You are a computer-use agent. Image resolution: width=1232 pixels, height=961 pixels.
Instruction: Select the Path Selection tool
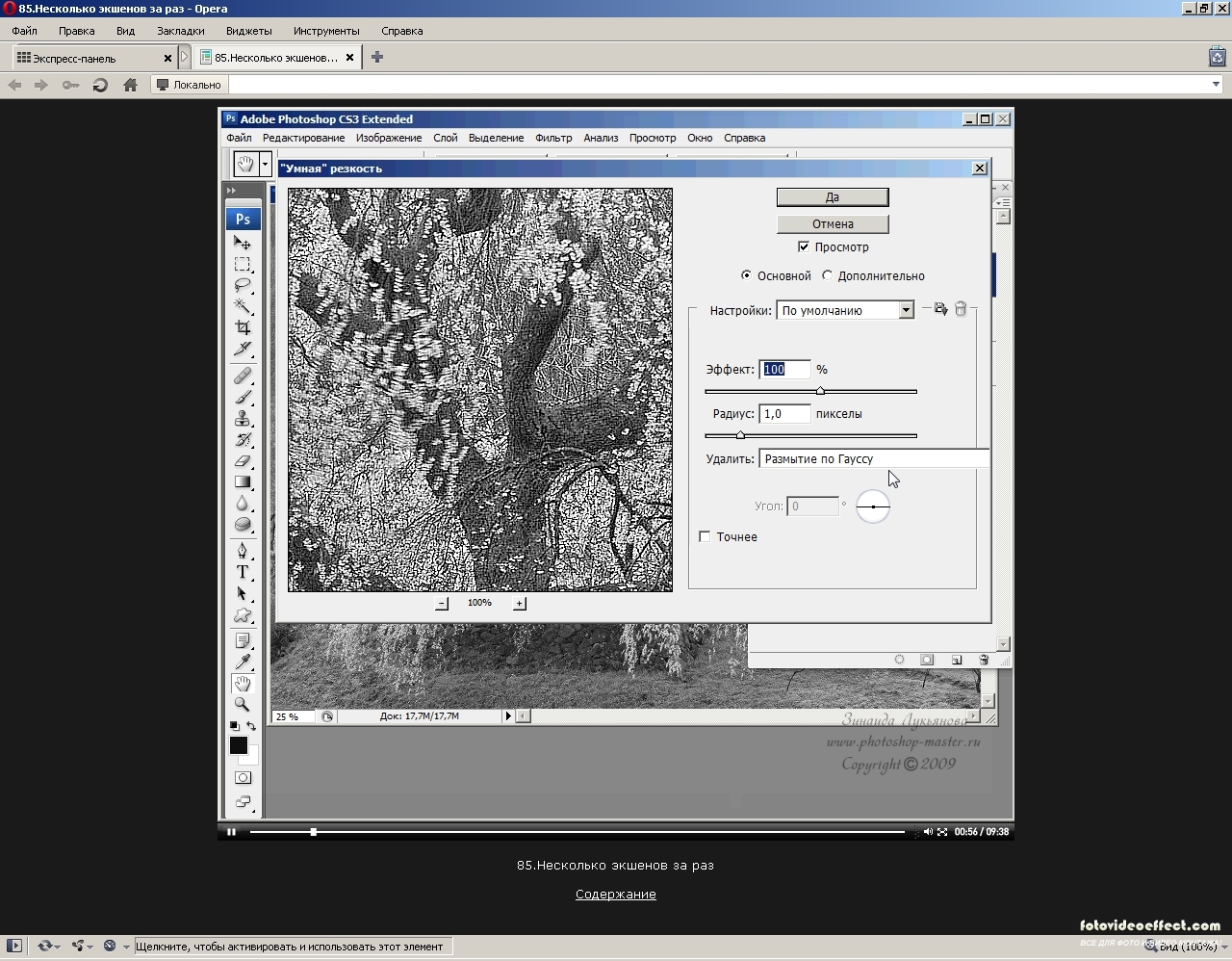tap(243, 593)
